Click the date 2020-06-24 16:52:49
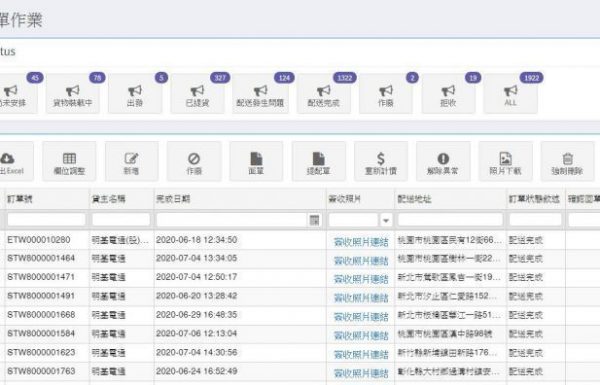Screen dimensions: 600x385 [197, 371]
